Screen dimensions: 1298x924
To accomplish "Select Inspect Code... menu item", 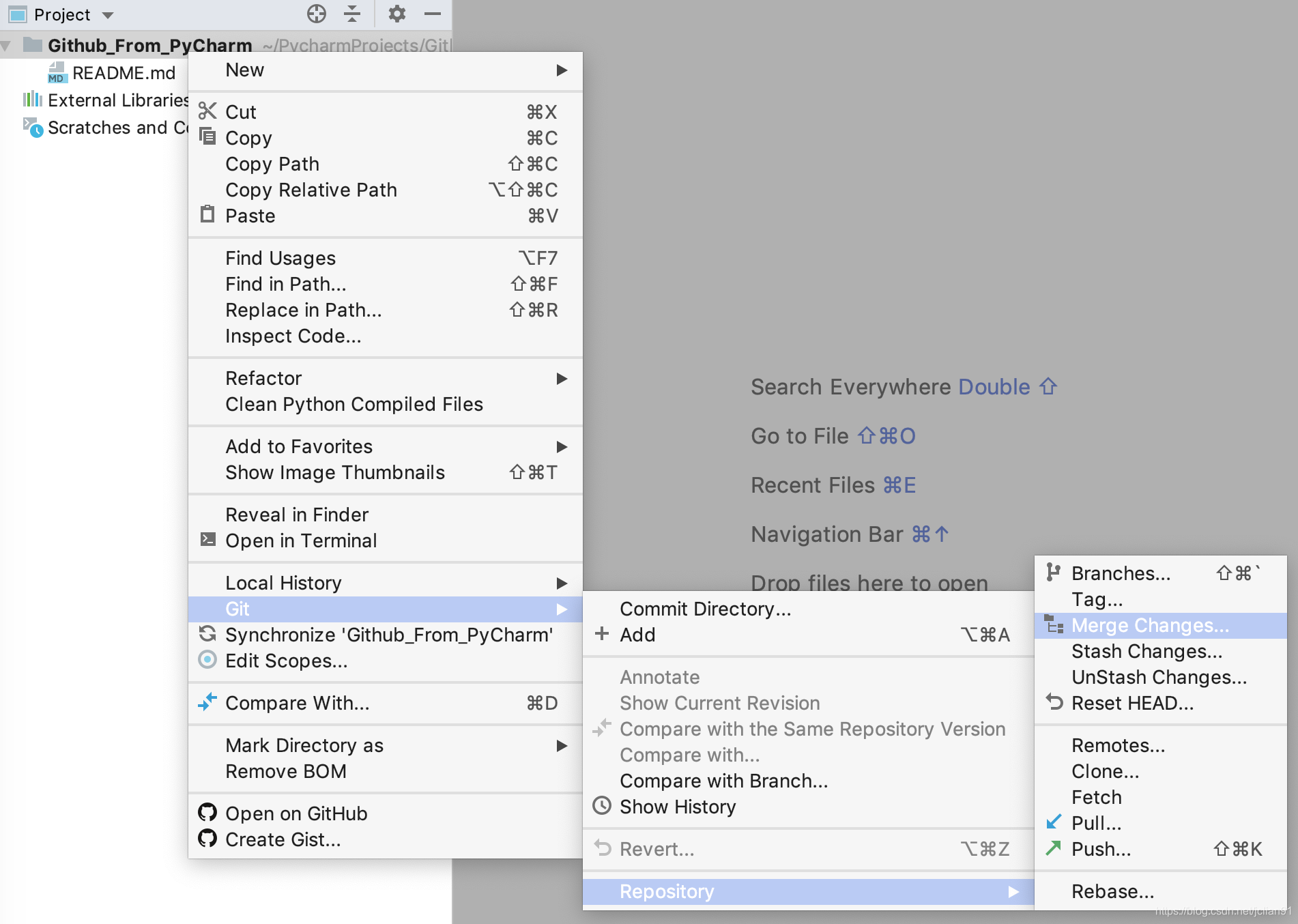I will [385, 336].
